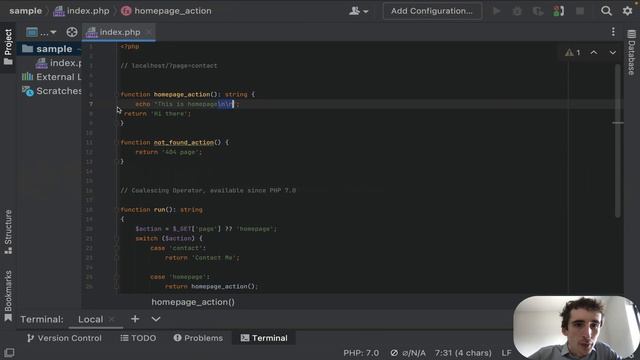Screen dimensions: 640x360
Task: Click the Run play icon
Action: [x=496, y=11]
